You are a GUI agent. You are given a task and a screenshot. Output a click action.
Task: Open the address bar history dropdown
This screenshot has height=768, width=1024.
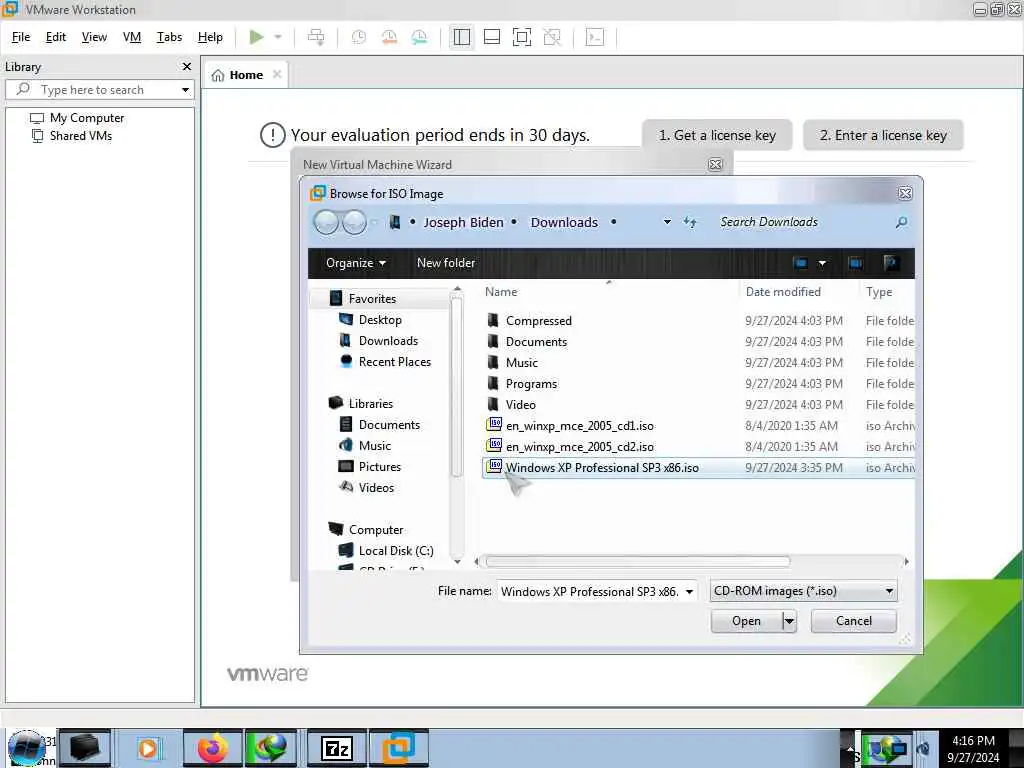[x=667, y=222]
